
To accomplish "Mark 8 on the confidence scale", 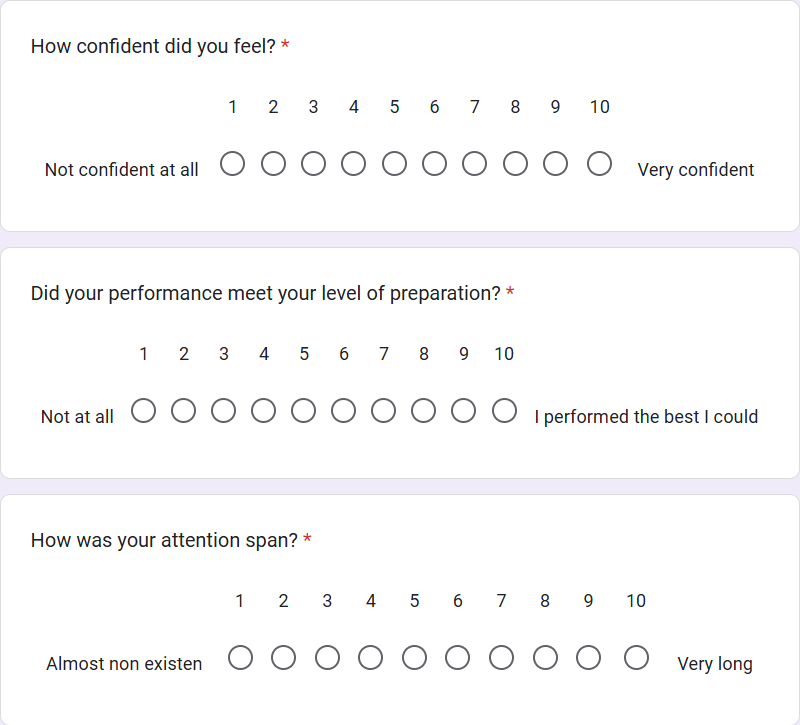I will coord(515,164).
